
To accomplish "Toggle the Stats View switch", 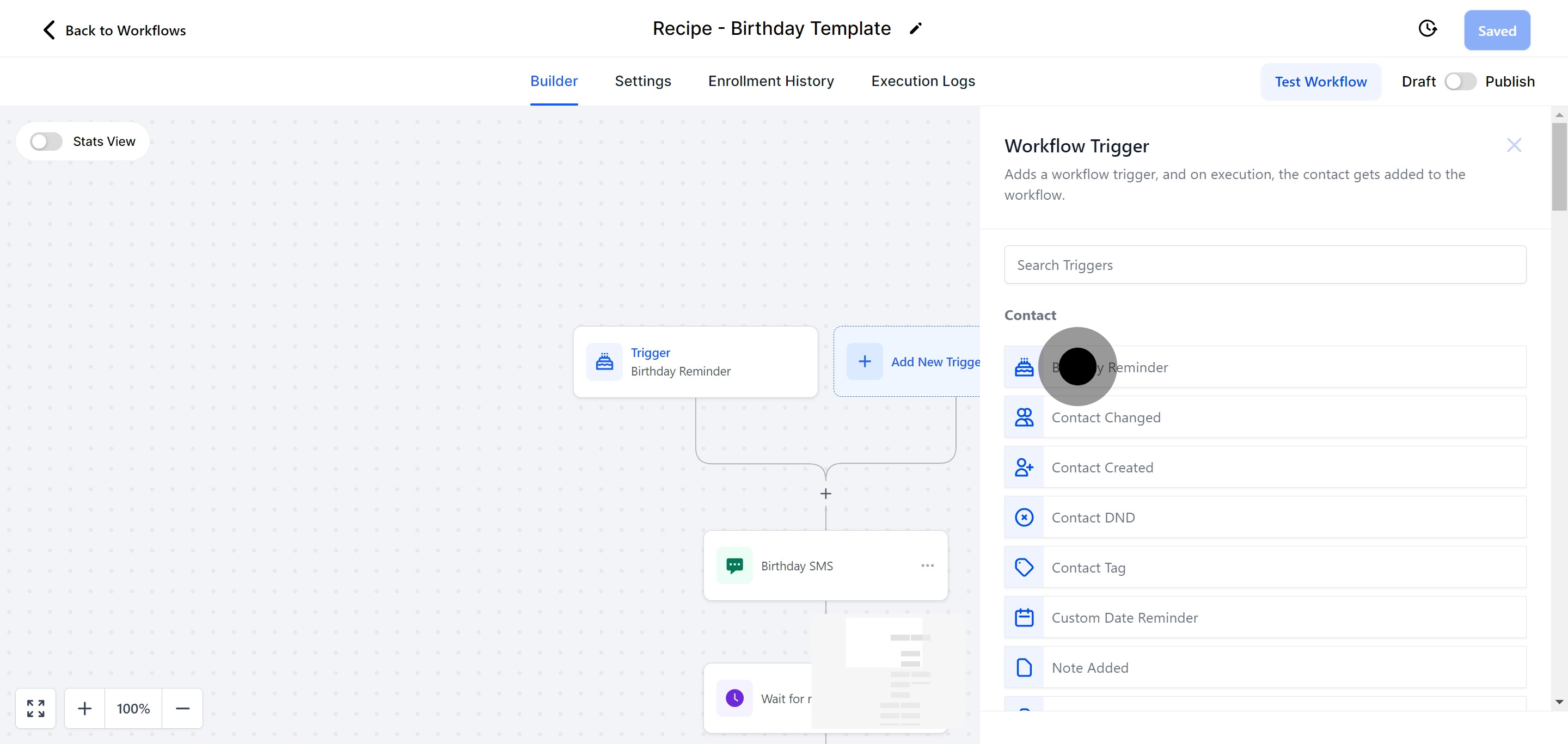I will click(x=47, y=142).
